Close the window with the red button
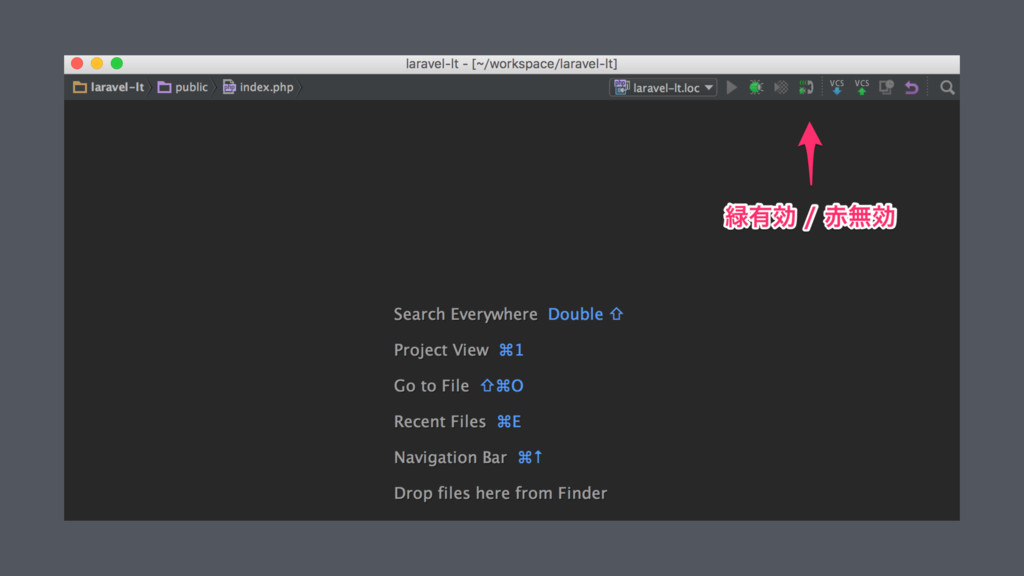 [77, 63]
